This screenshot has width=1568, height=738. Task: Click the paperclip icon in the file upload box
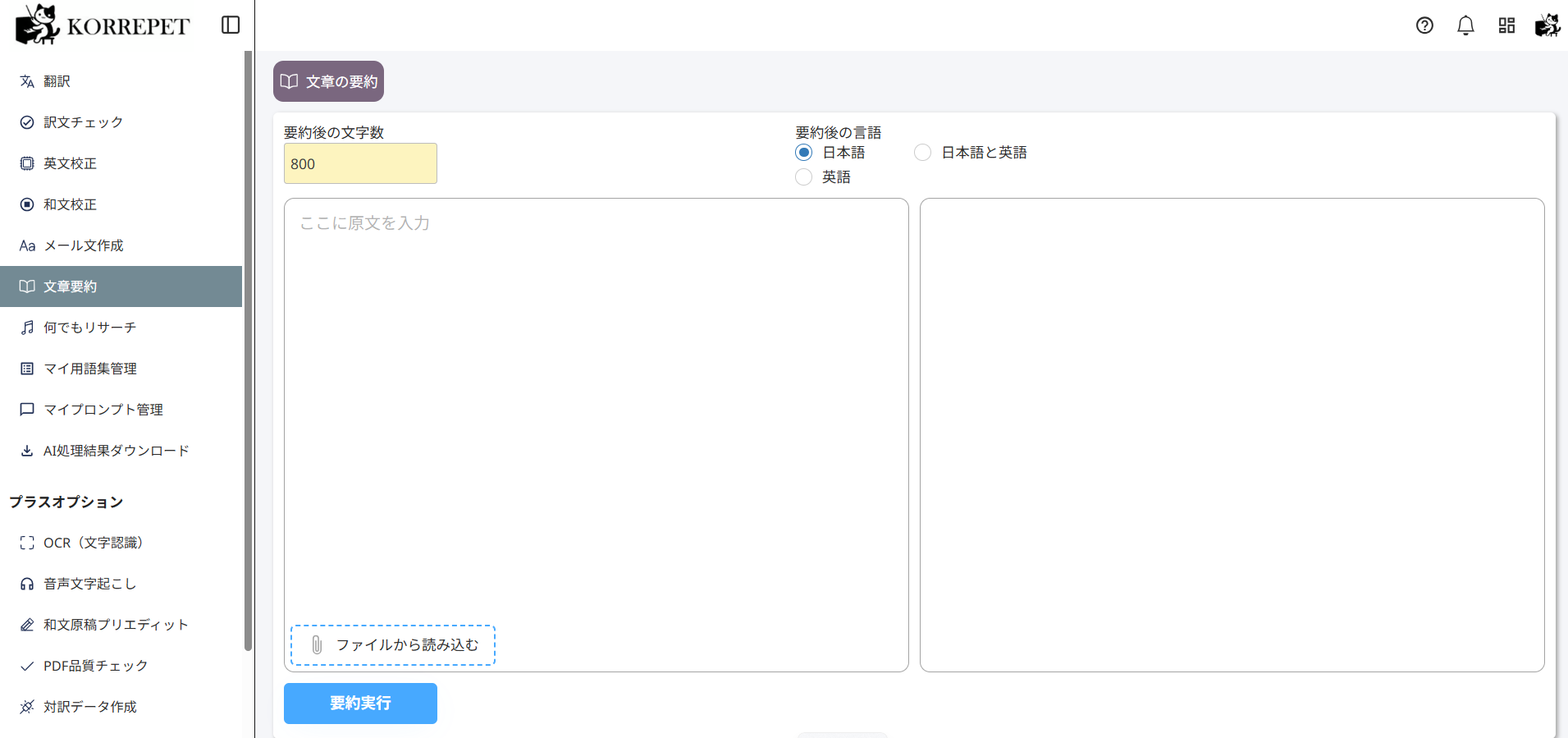click(x=317, y=645)
